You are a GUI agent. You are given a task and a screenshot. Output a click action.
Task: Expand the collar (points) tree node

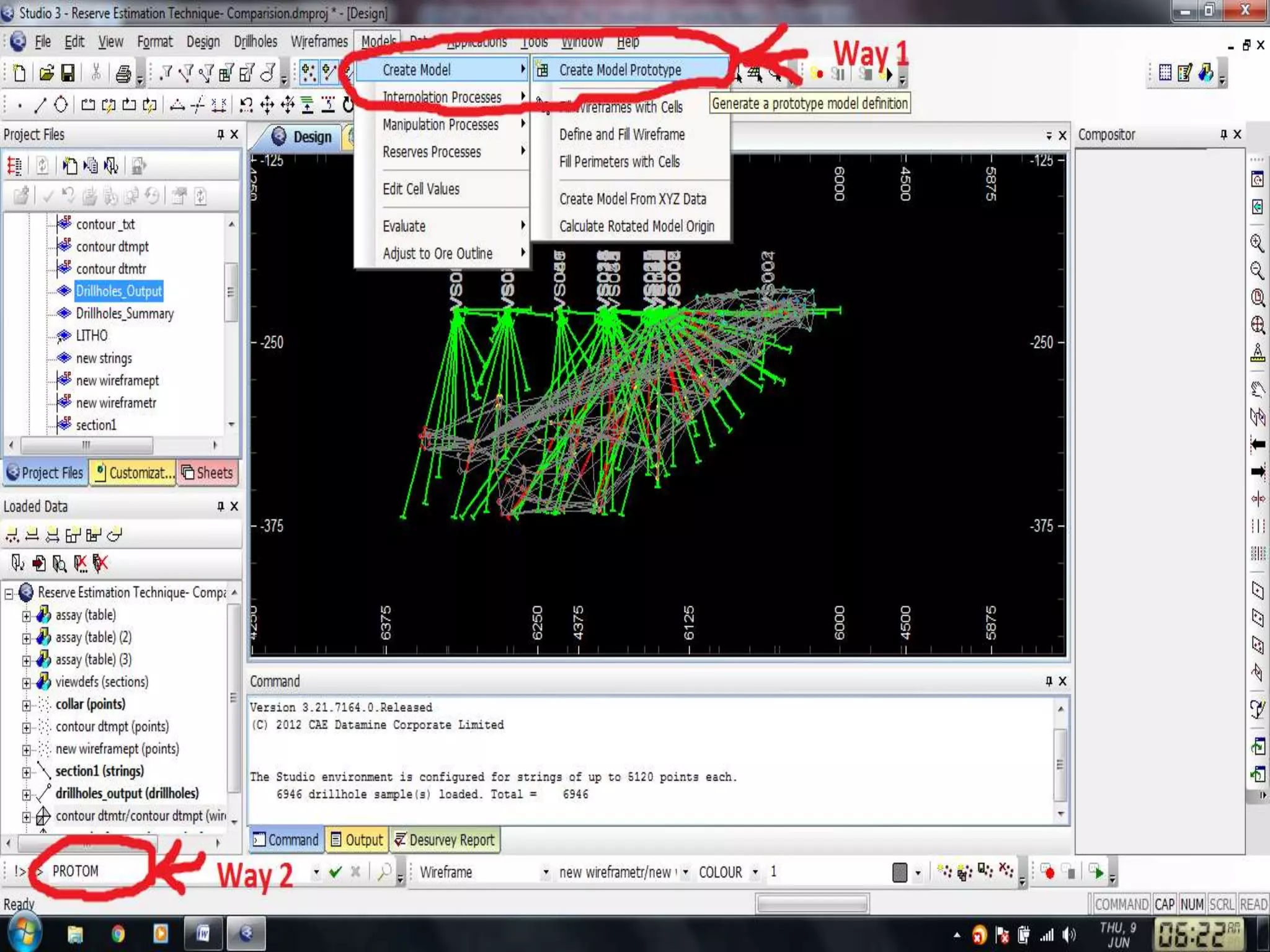(26, 705)
